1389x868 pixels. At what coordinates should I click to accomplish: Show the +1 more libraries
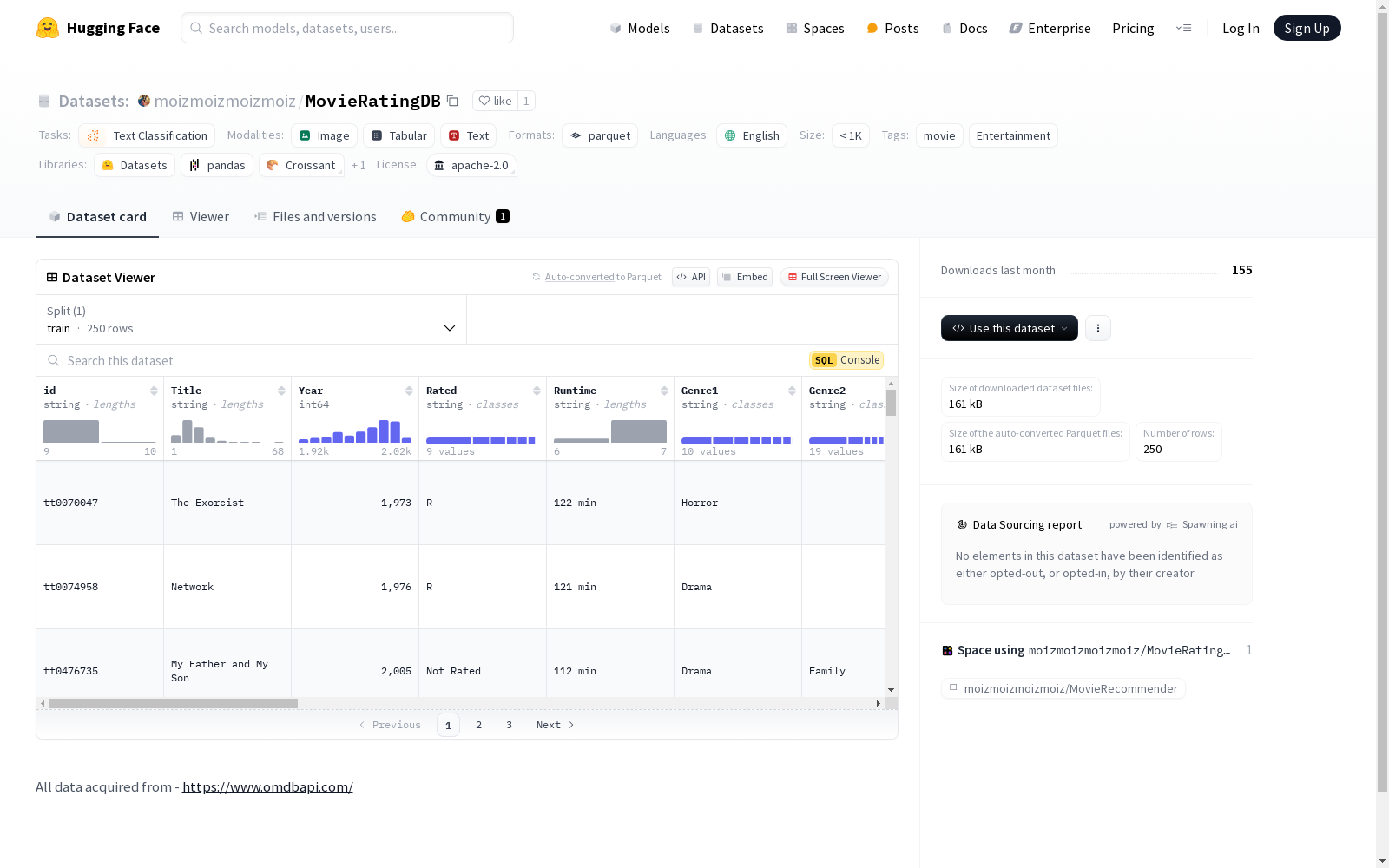coord(359,165)
